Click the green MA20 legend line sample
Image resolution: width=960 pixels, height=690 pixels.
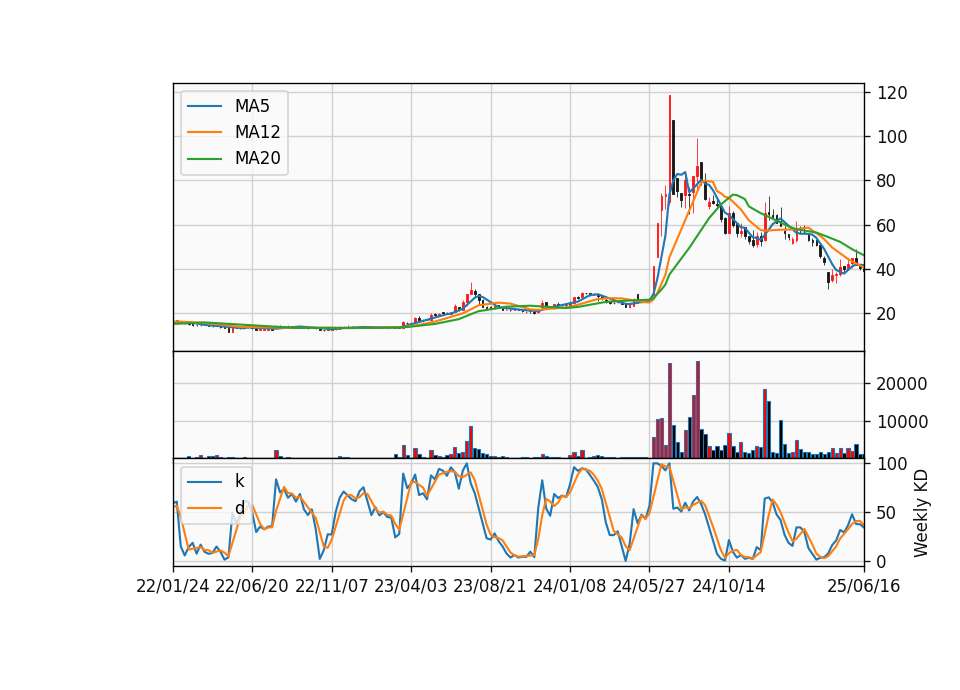point(204,158)
